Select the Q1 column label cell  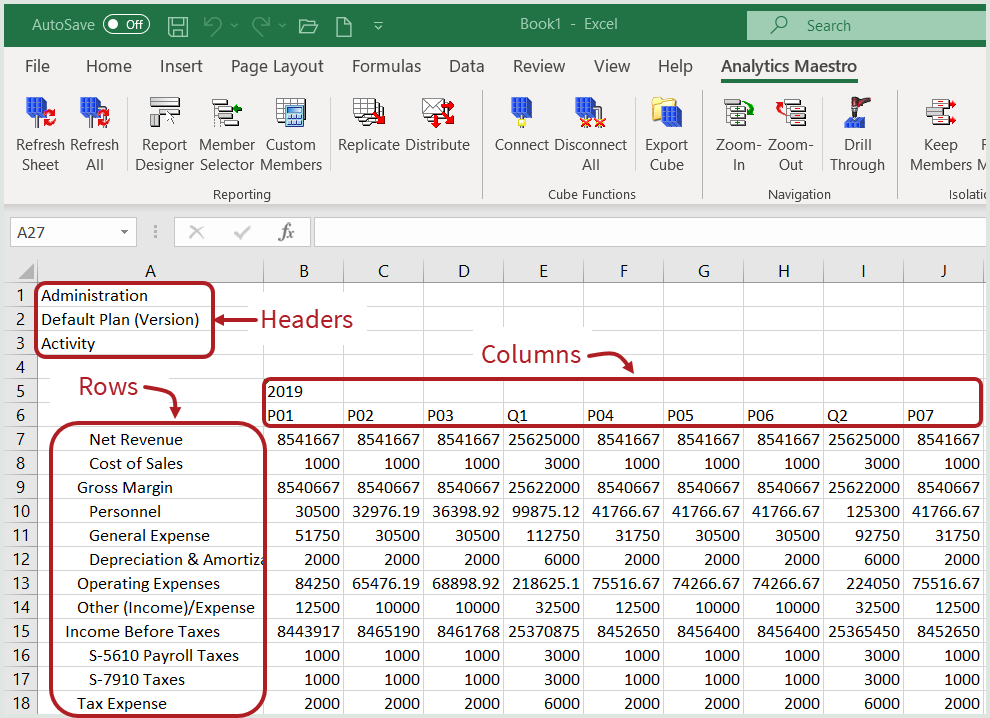pos(544,415)
